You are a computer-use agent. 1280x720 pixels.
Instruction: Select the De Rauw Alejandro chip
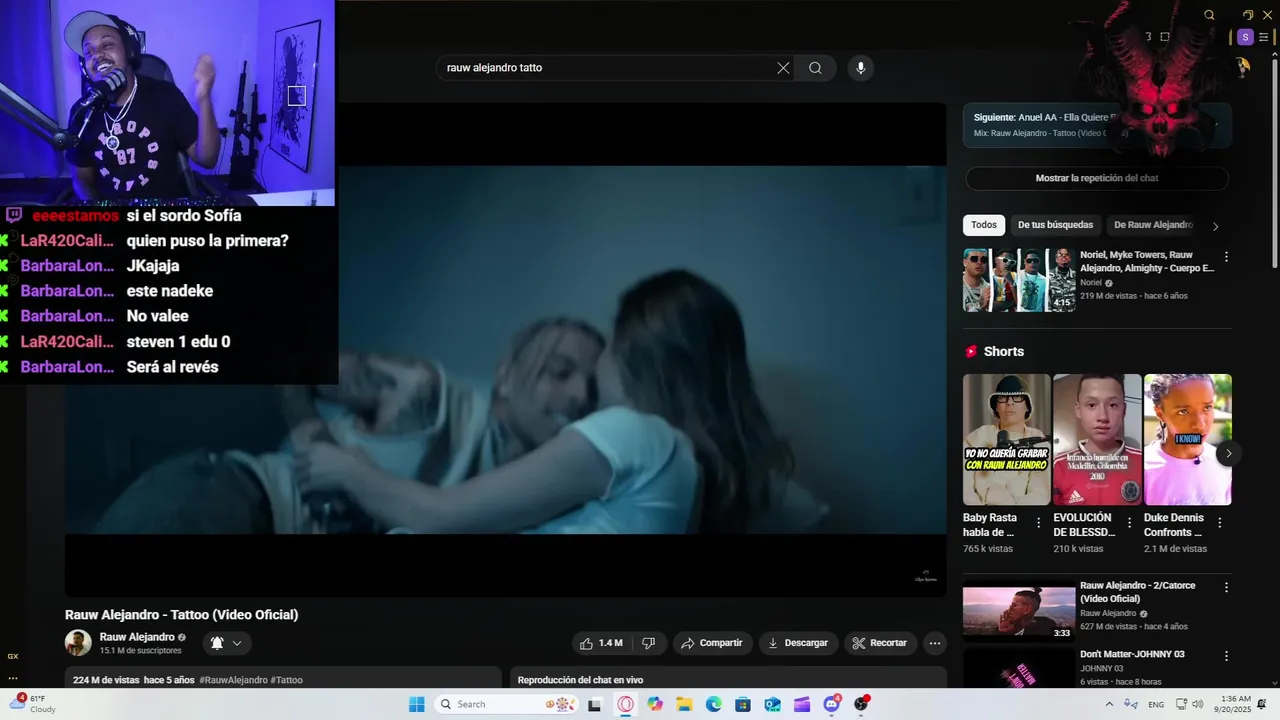(x=1153, y=225)
